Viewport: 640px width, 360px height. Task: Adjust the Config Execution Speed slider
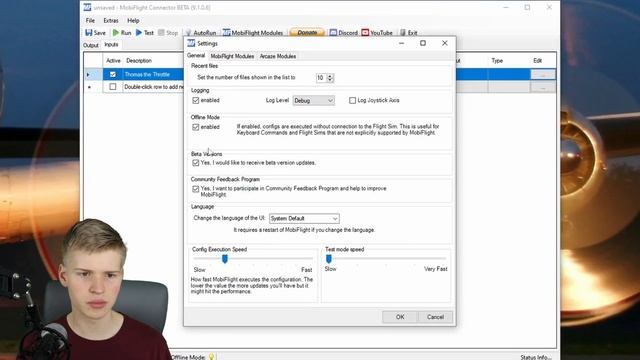(x=224, y=259)
